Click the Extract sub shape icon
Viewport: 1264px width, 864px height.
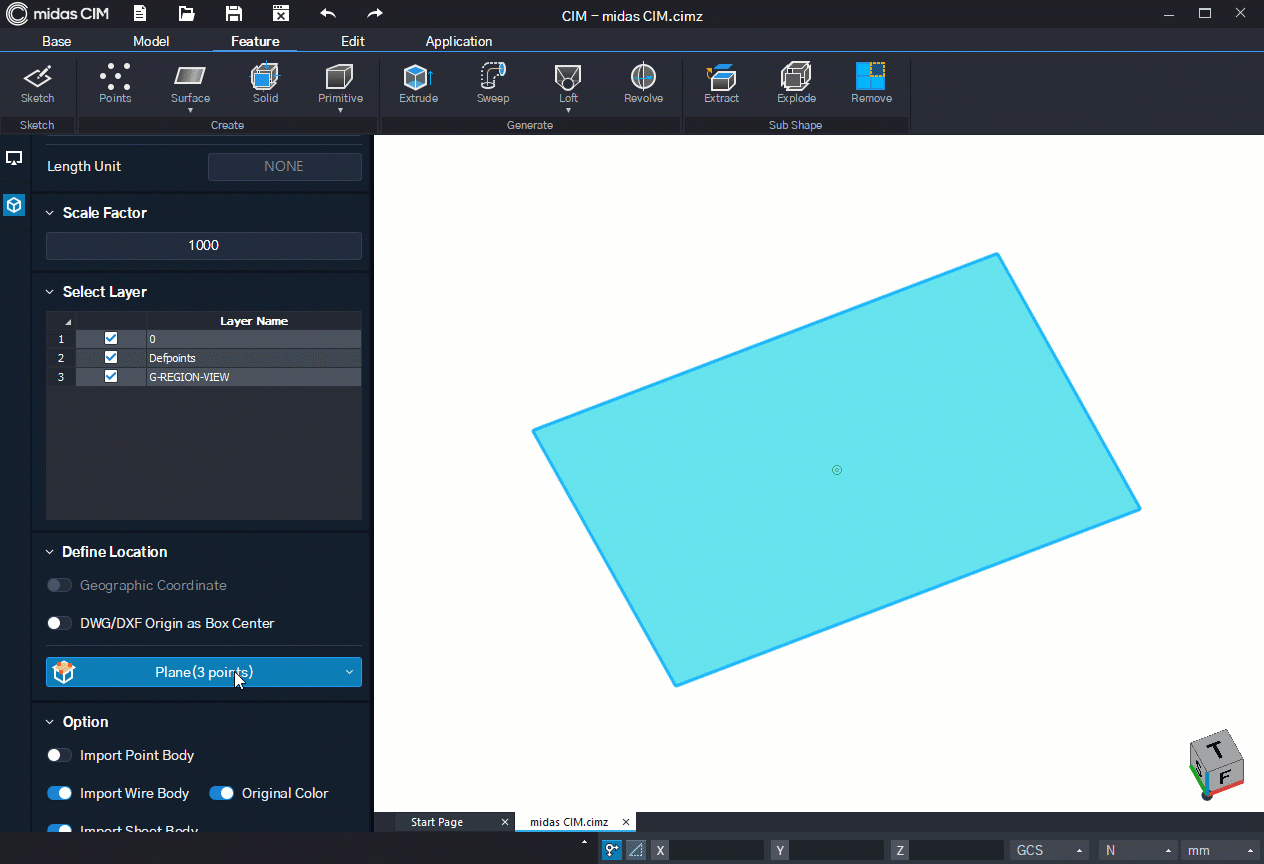click(x=721, y=84)
